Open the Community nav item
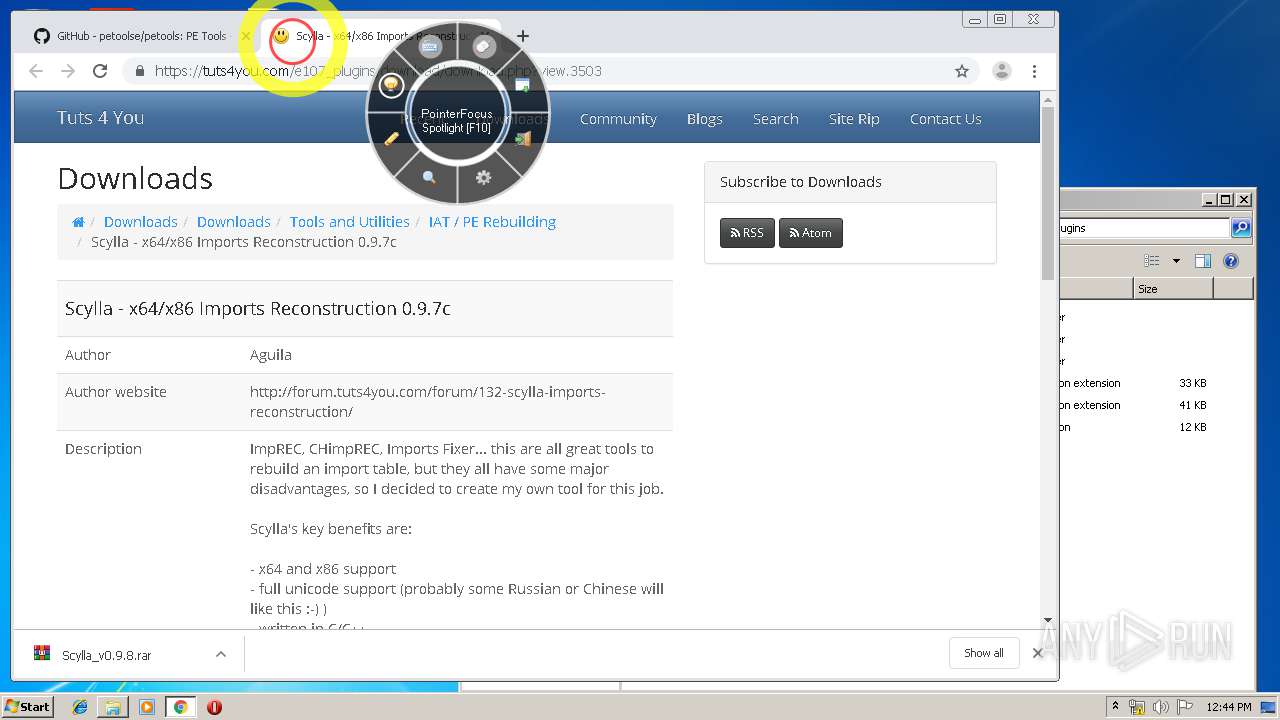 (618, 119)
